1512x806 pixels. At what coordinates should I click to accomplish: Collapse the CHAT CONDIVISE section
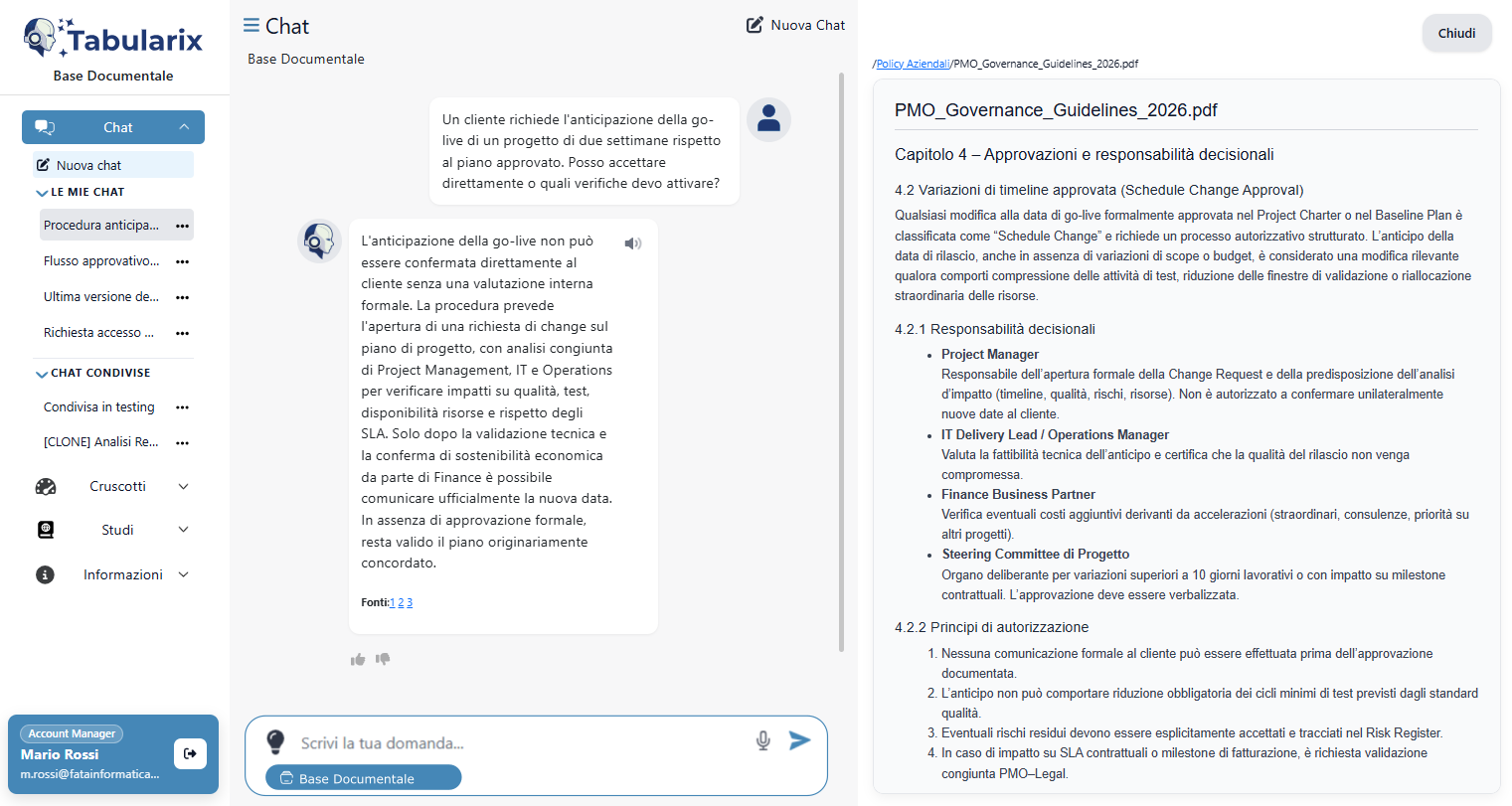42,374
